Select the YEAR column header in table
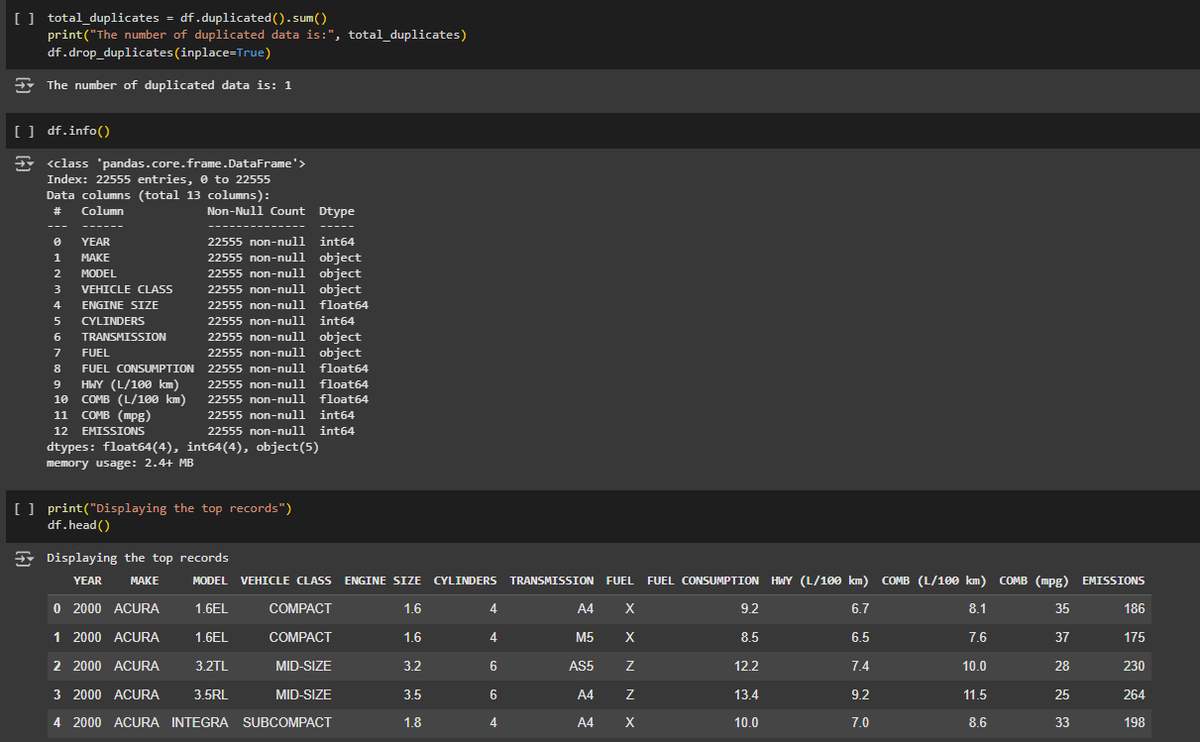The image size is (1200, 742). coord(88,581)
